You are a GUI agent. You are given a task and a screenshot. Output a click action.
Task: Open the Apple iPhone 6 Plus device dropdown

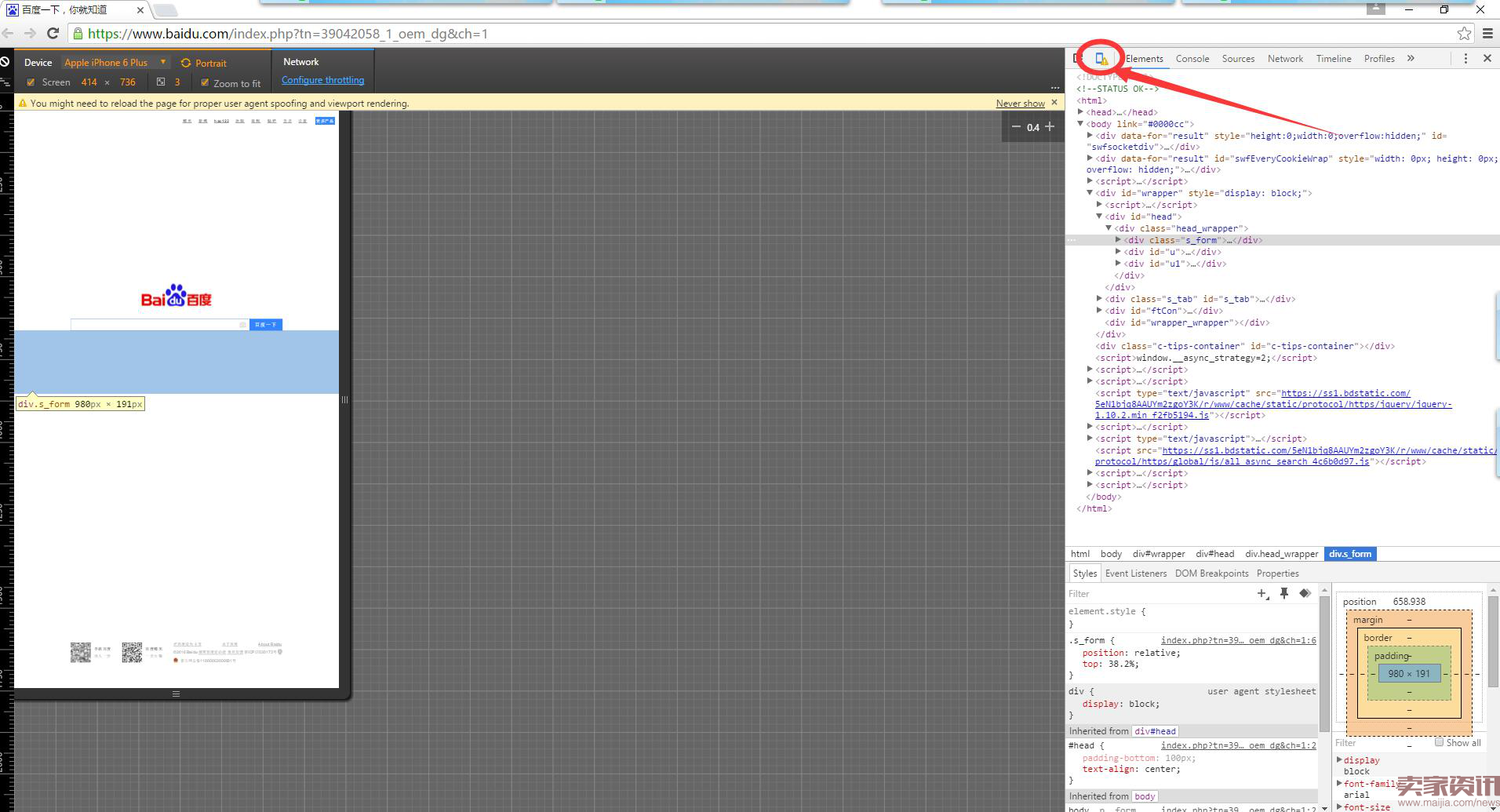tap(115, 63)
